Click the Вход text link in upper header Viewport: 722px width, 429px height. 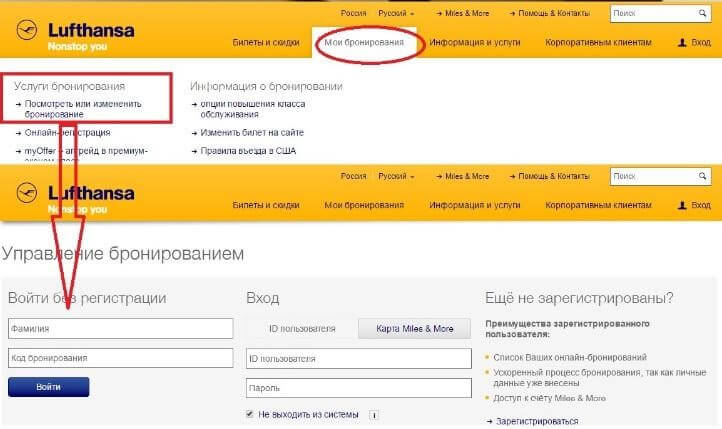[701, 42]
